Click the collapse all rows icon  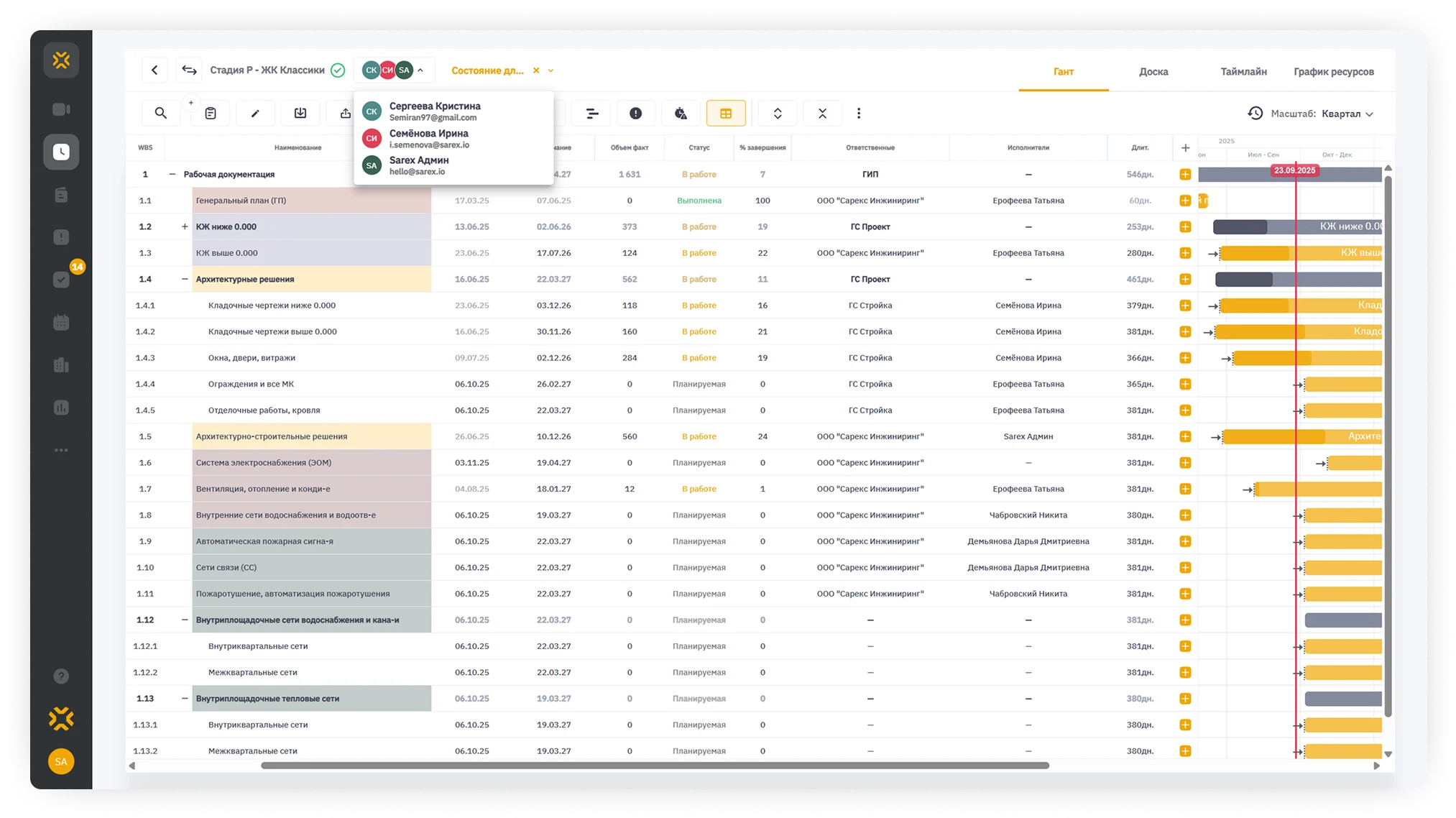point(822,114)
